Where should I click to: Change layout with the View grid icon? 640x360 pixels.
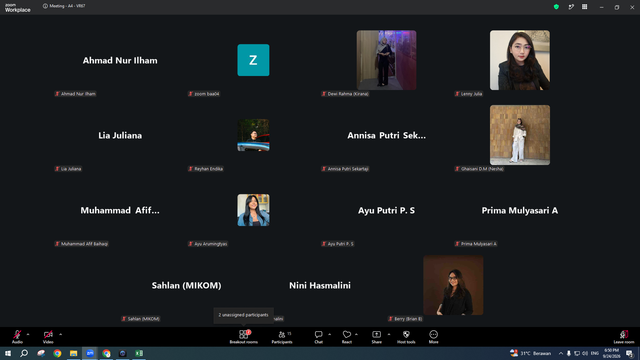(x=584, y=7)
